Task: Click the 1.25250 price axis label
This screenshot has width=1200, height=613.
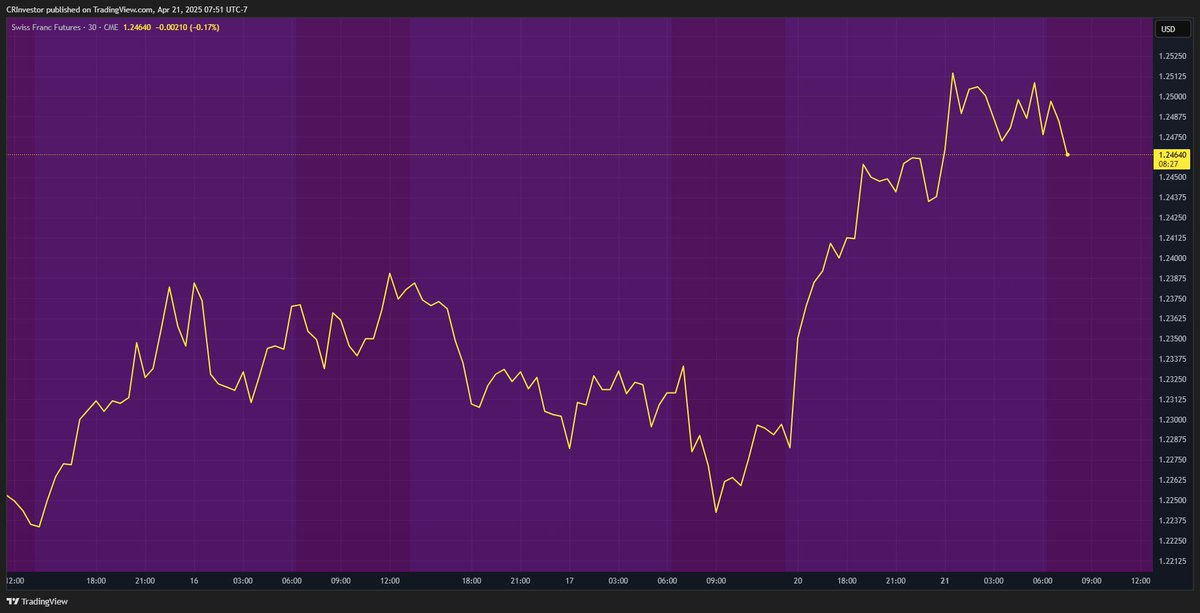Action: click(1172, 57)
